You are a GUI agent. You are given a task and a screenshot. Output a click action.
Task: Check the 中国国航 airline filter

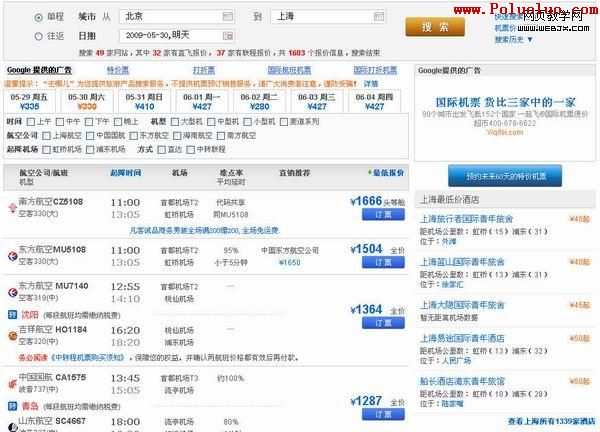point(90,136)
